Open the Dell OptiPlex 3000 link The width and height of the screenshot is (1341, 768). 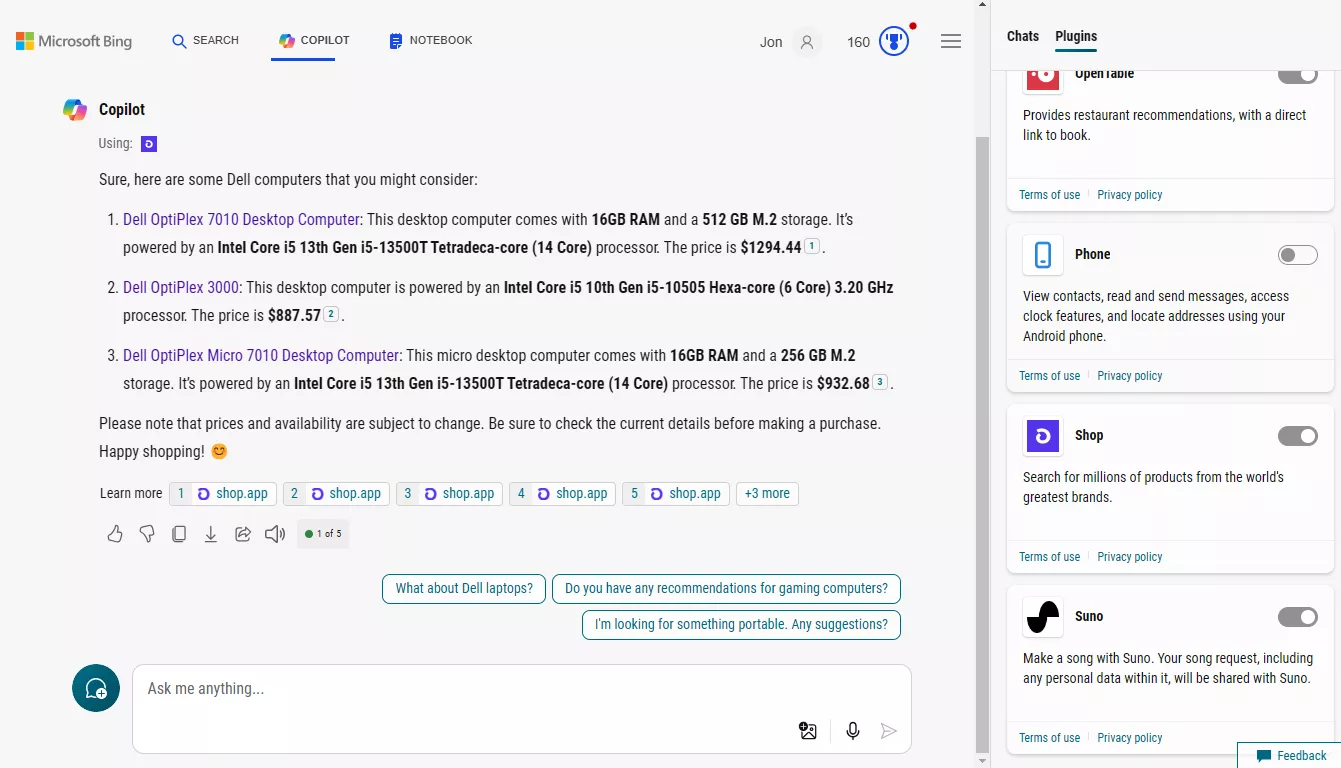click(181, 287)
